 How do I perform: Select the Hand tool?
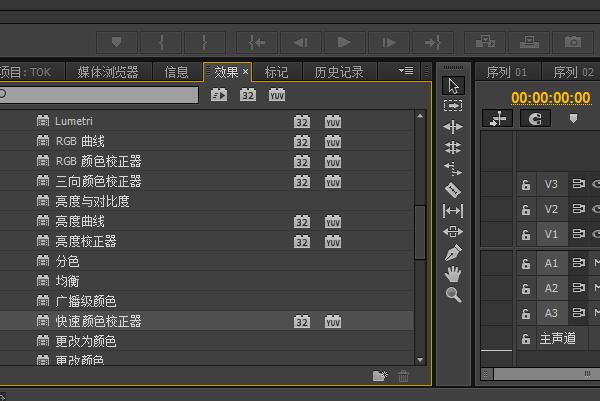click(453, 274)
